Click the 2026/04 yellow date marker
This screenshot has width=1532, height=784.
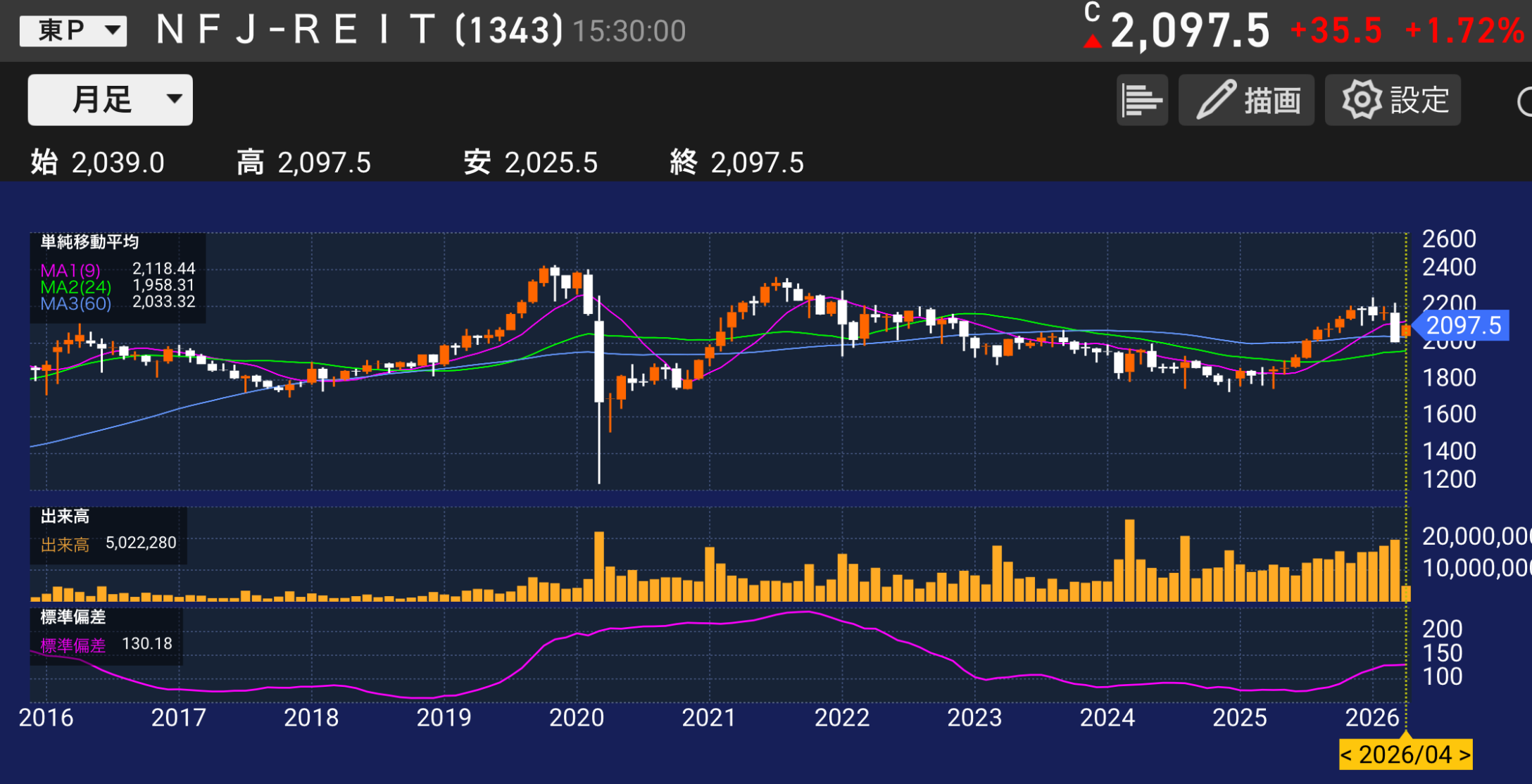click(x=1405, y=755)
